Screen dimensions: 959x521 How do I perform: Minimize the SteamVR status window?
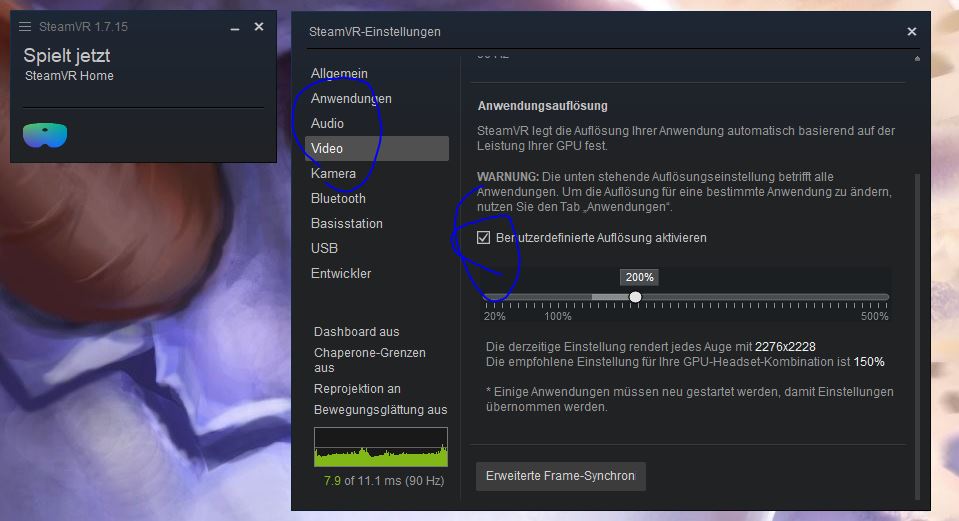[235, 28]
